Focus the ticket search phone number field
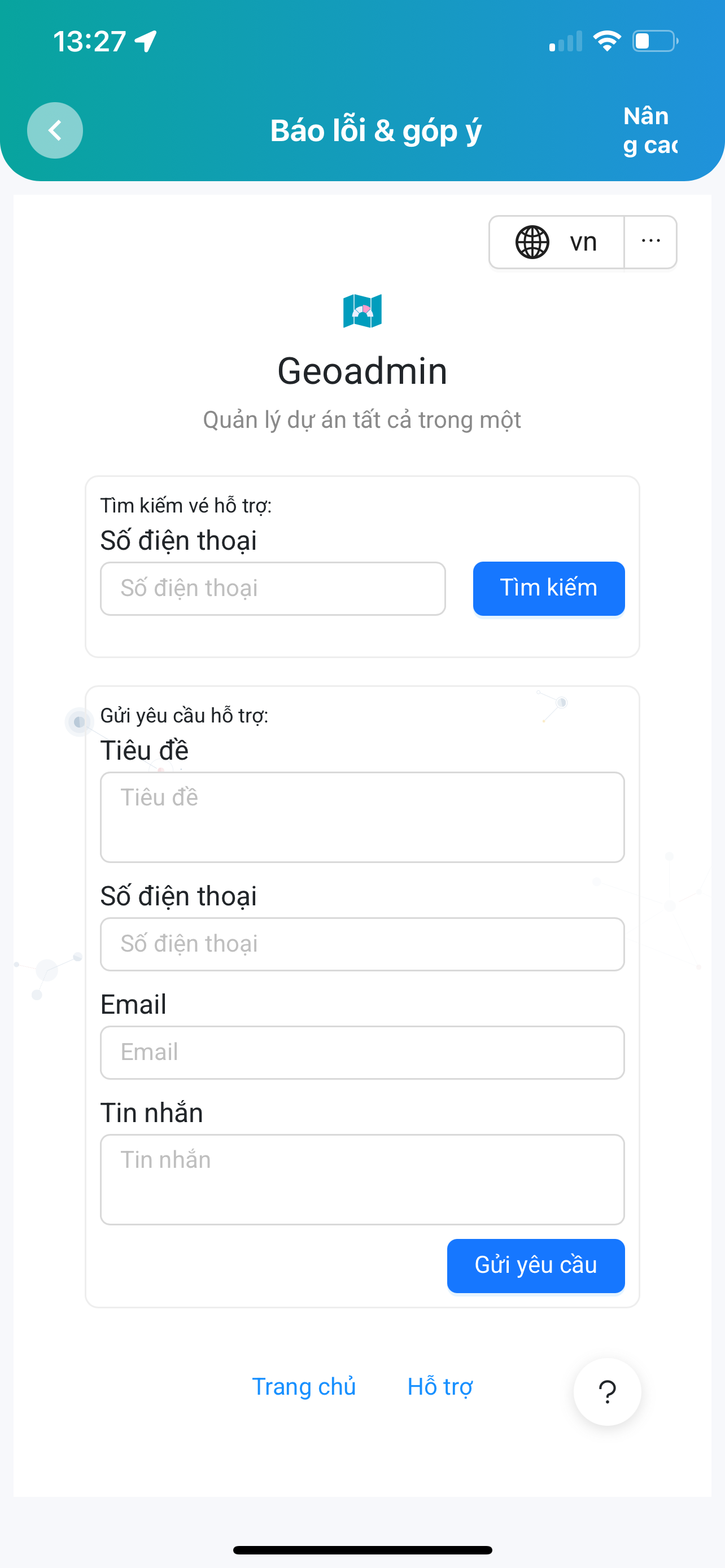725x1568 pixels. 273,589
